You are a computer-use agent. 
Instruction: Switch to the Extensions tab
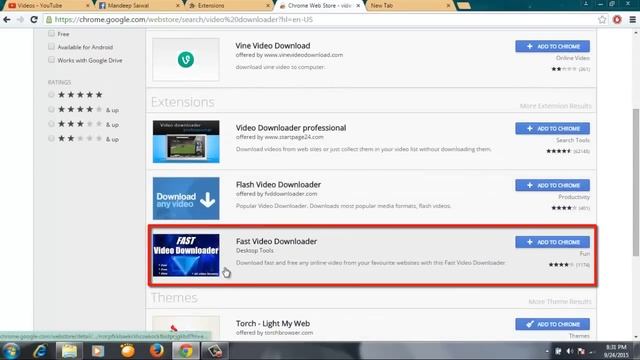pos(229,6)
